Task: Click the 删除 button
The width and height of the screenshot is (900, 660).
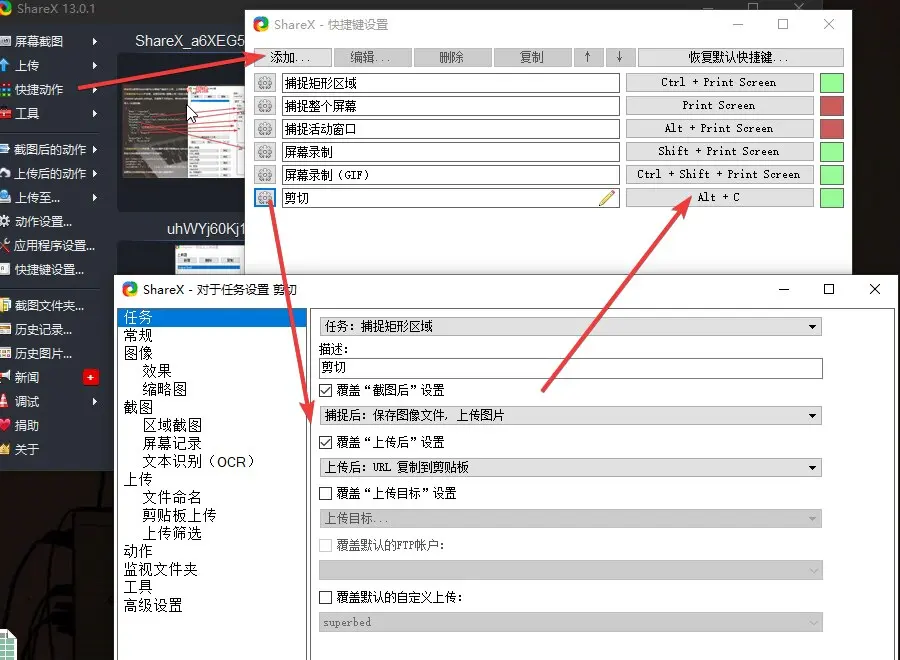Action: coord(452,57)
